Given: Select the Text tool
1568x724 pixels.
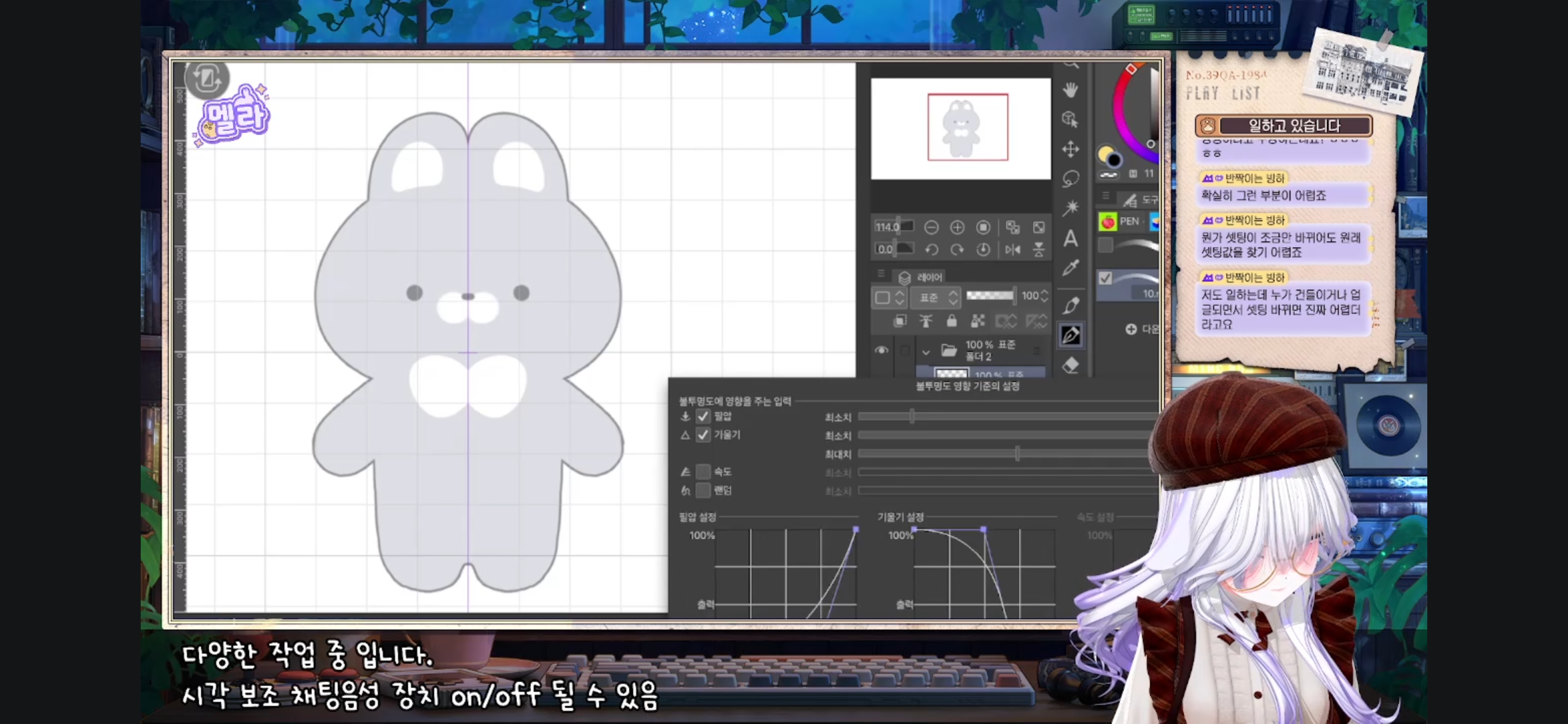Looking at the screenshot, I should pyautogui.click(x=1070, y=238).
